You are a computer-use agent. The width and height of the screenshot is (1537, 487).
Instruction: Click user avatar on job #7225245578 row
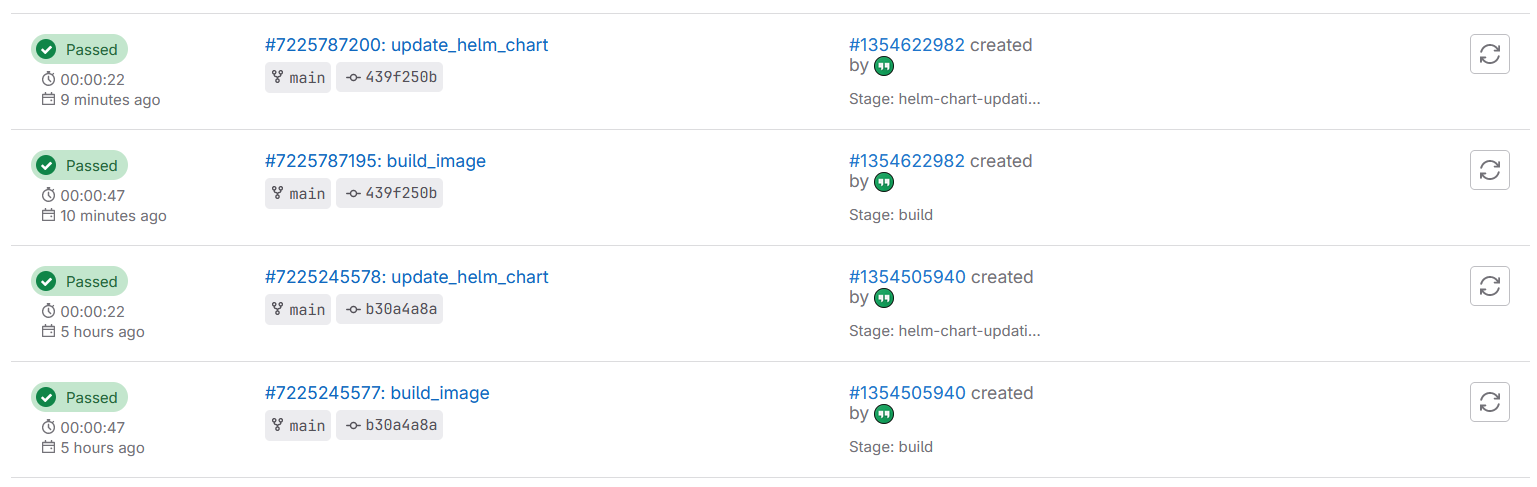(884, 298)
